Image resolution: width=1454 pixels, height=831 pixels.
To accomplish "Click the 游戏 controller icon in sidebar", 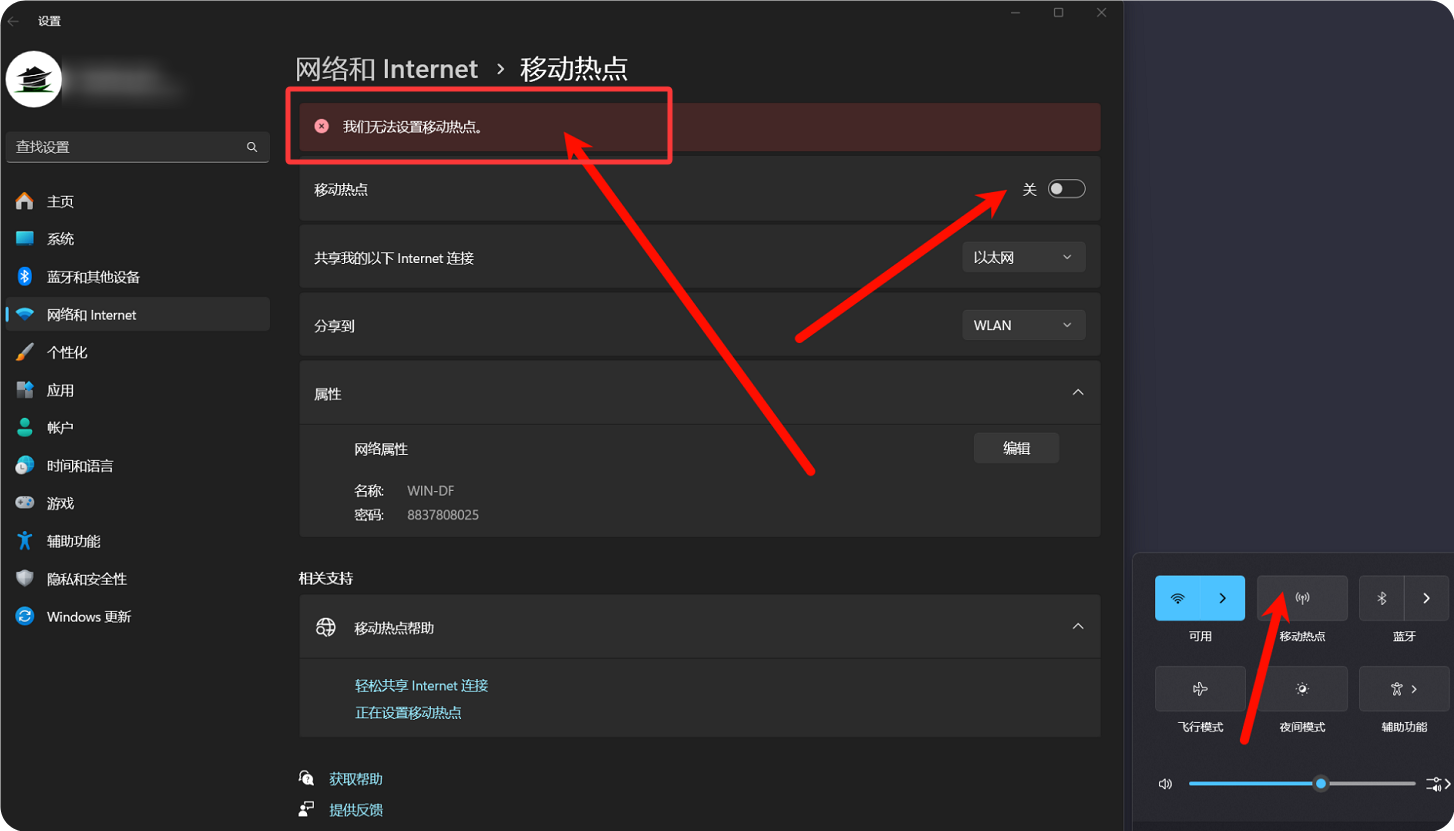I will click(25, 503).
